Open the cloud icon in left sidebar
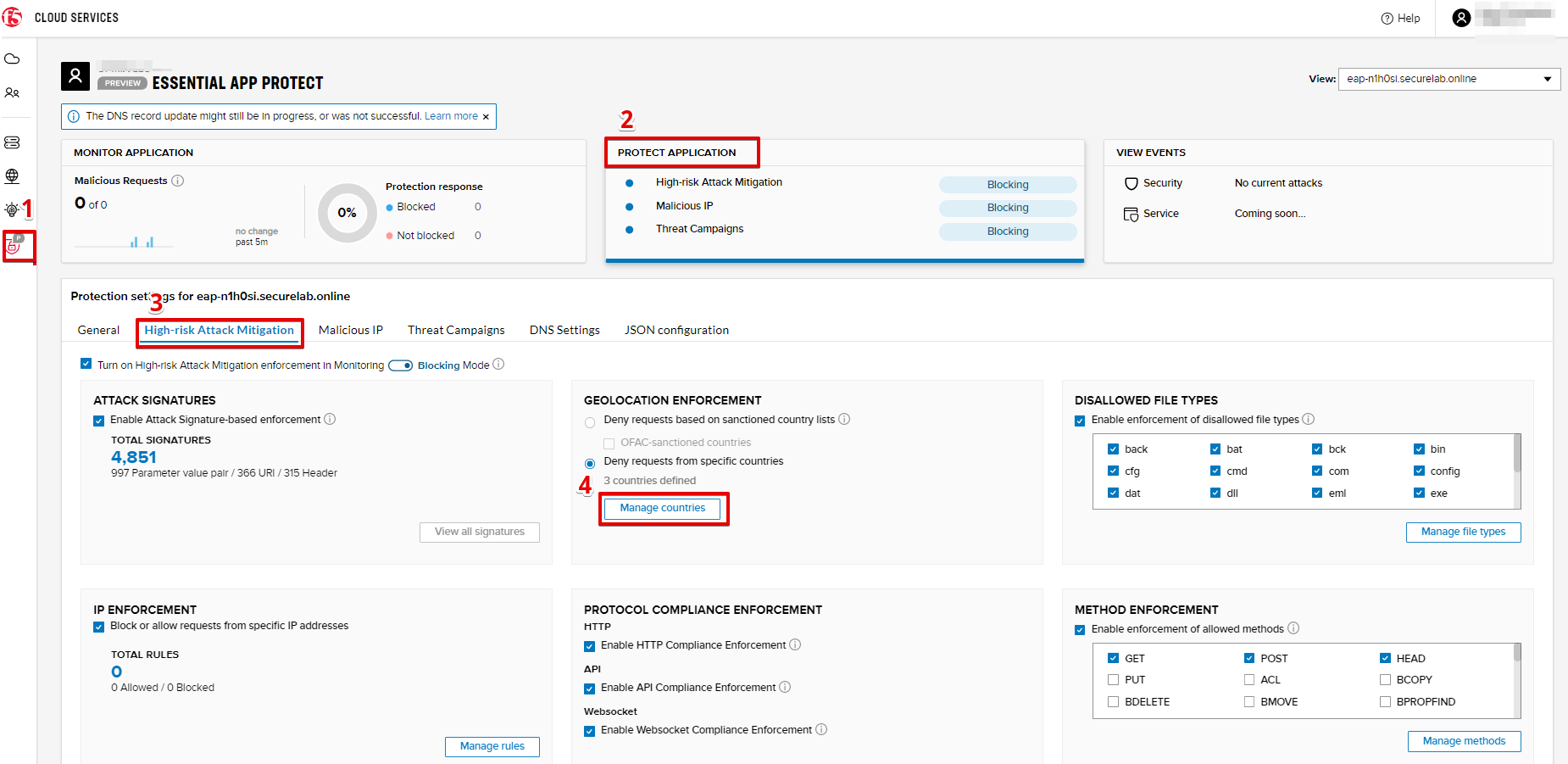 [12, 59]
